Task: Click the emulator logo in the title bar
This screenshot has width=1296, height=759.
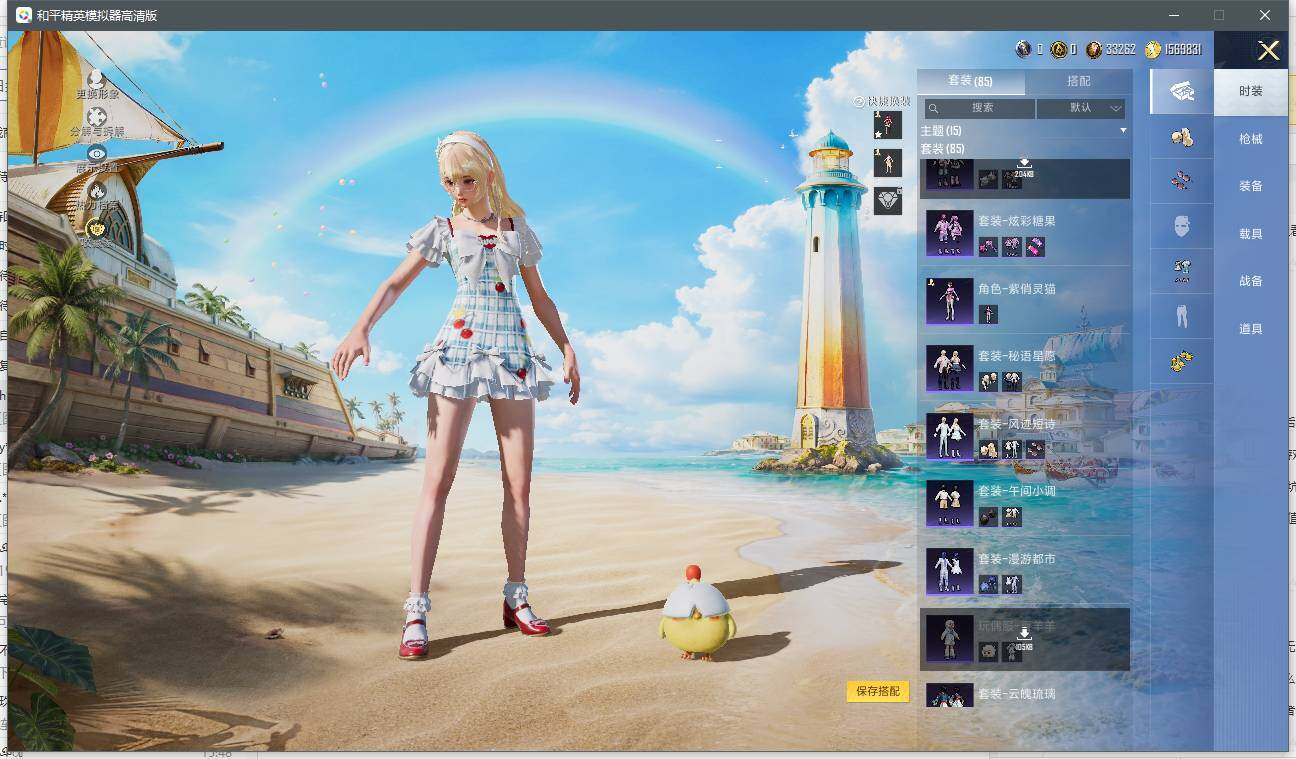Action: pos(23,15)
